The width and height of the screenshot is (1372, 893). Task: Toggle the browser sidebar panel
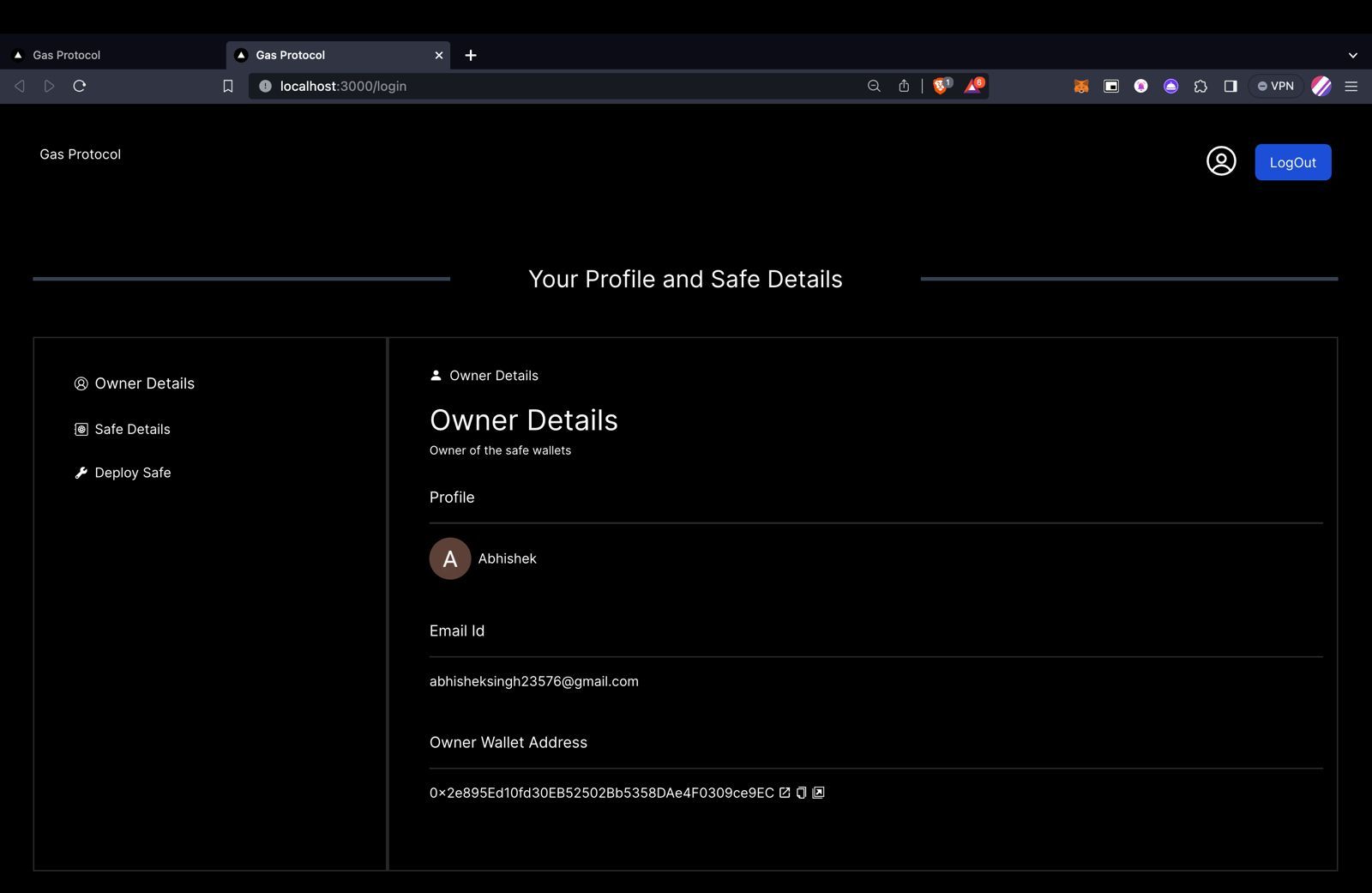pyautogui.click(x=1231, y=86)
